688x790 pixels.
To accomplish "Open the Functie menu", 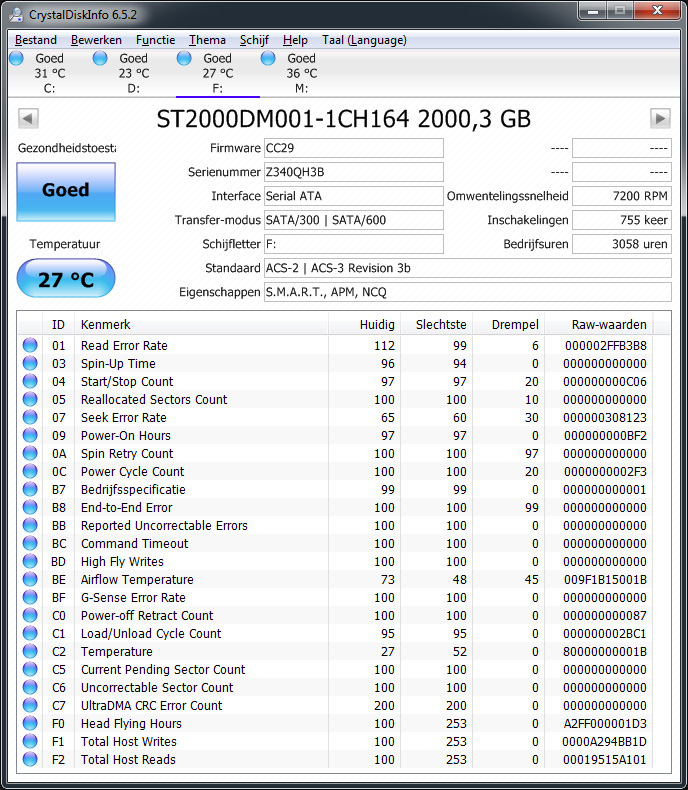I will point(156,40).
